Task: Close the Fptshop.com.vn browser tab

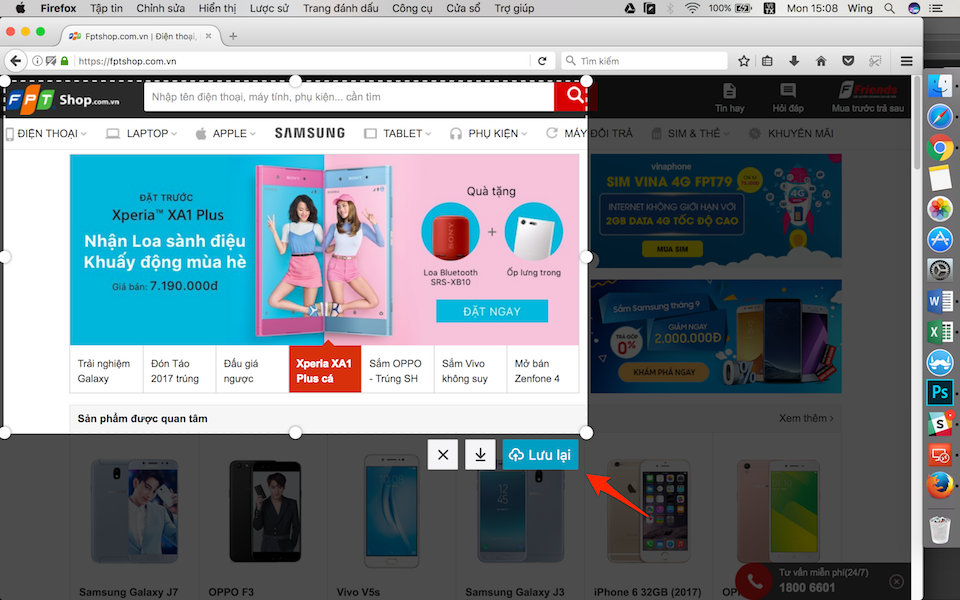Action: click(208, 36)
